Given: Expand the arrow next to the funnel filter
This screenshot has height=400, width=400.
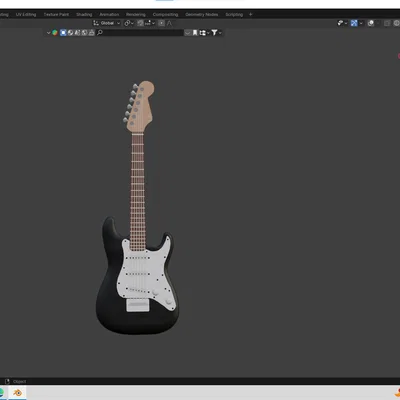Looking at the screenshot, I should click(220, 33).
